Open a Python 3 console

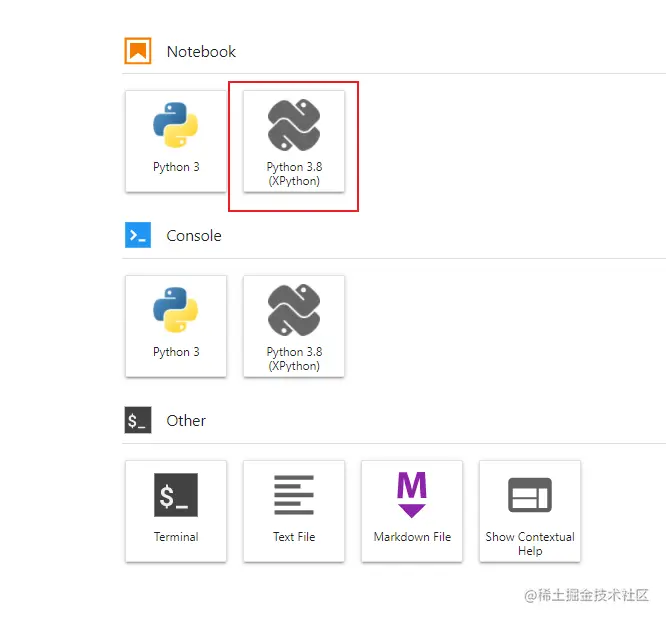(x=176, y=326)
